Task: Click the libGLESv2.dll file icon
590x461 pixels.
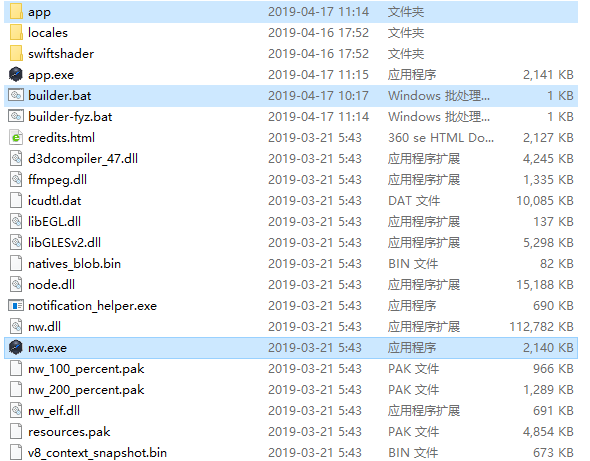Action: point(16,242)
